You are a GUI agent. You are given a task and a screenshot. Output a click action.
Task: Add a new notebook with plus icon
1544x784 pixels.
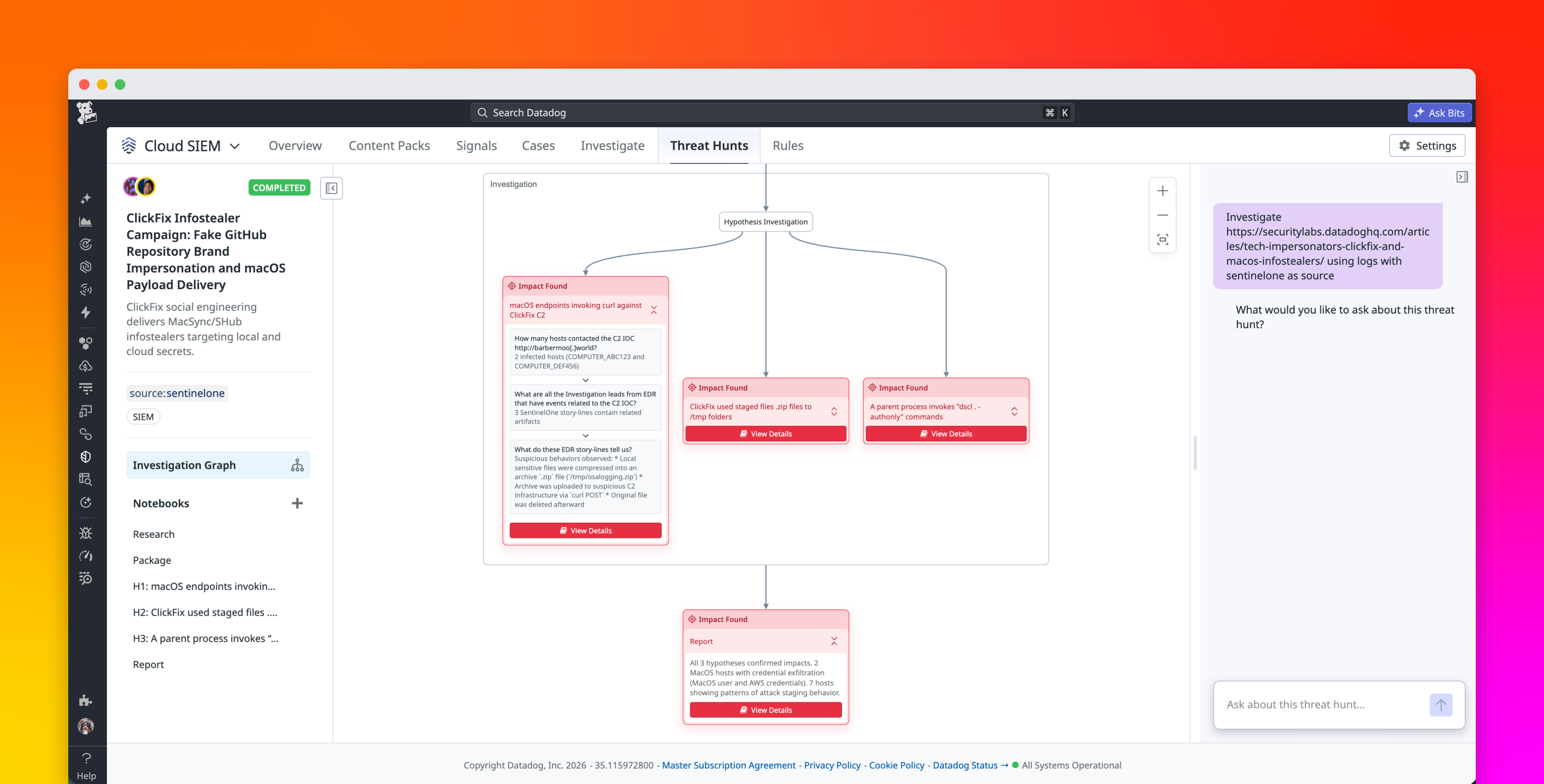tap(297, 503)
